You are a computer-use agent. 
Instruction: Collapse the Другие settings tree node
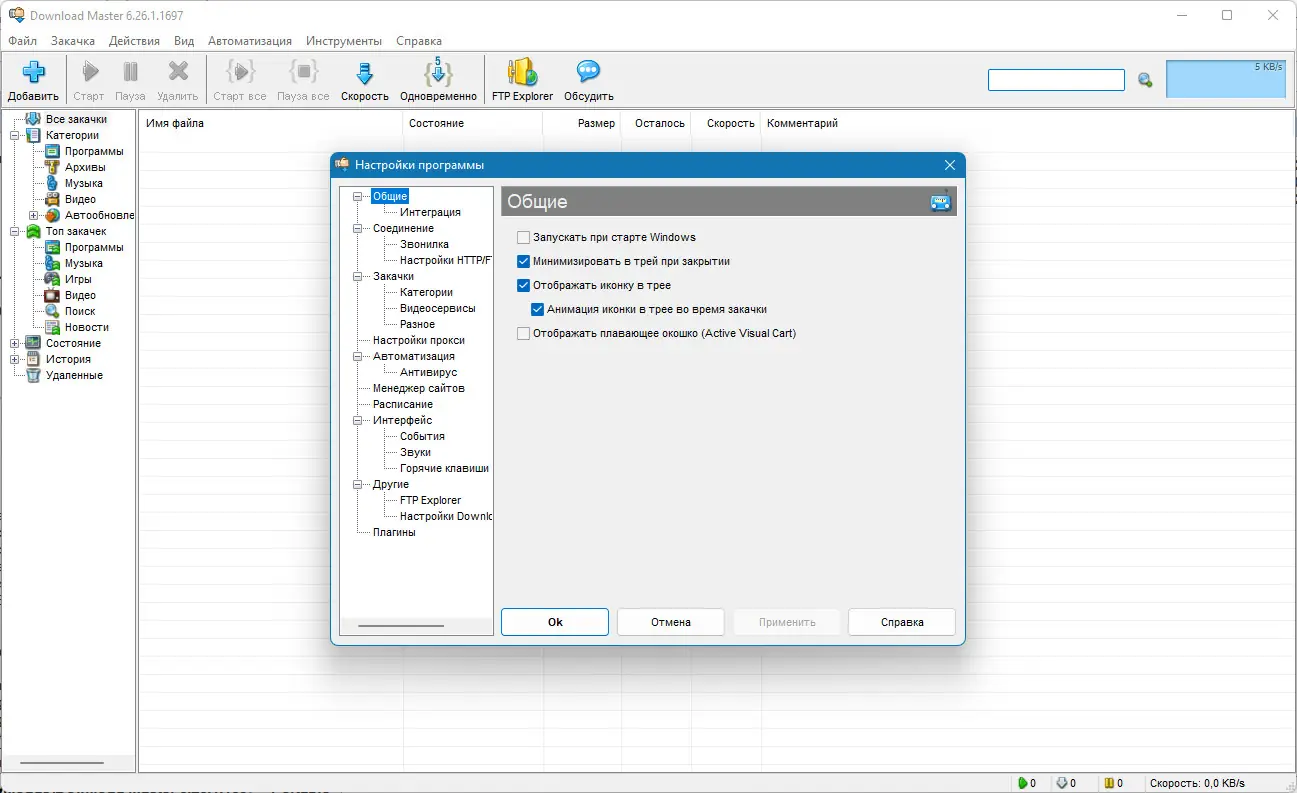point(358,484)
